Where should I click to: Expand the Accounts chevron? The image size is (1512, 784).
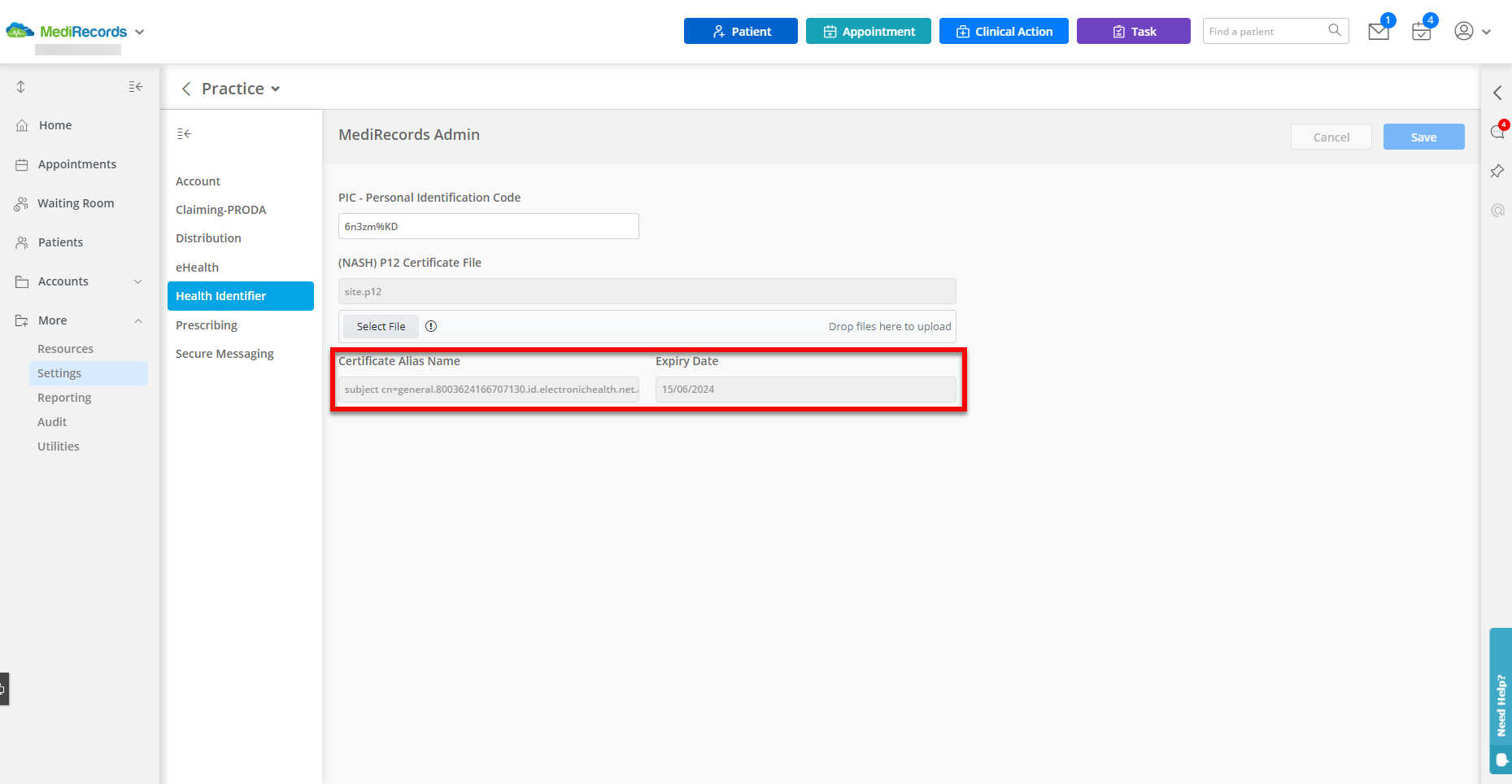(x=138, y=281)
